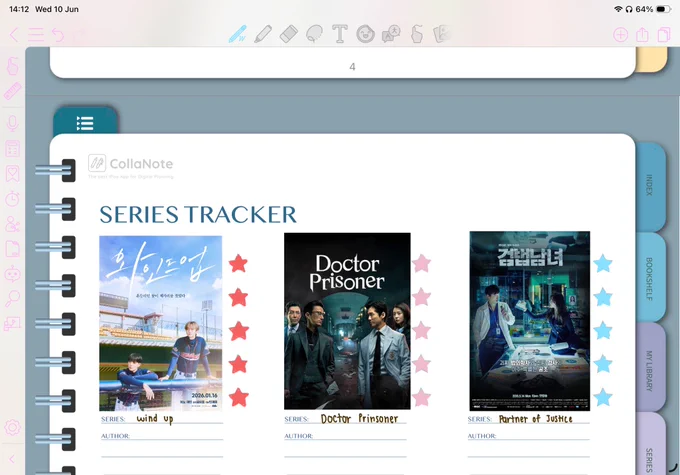Click the SERIES TRACKER heading
The width and height of the screenshot is (680, 475).
tap(198, 214)
